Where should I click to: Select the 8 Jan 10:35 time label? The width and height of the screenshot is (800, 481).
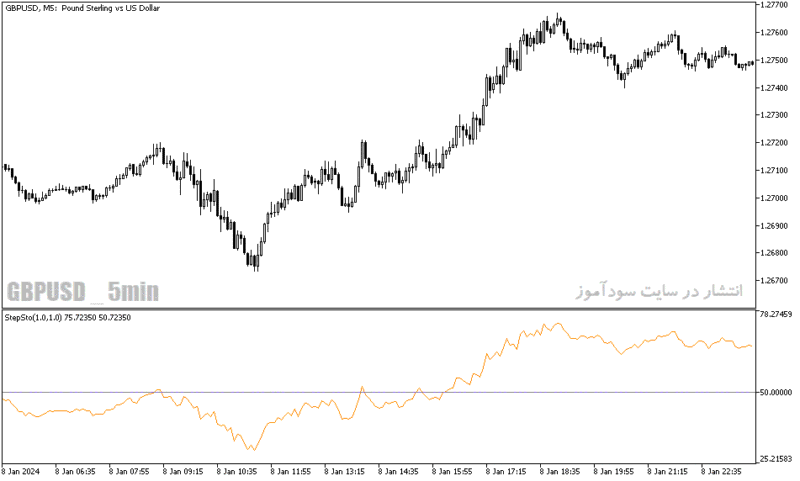[x=236, y=471]
